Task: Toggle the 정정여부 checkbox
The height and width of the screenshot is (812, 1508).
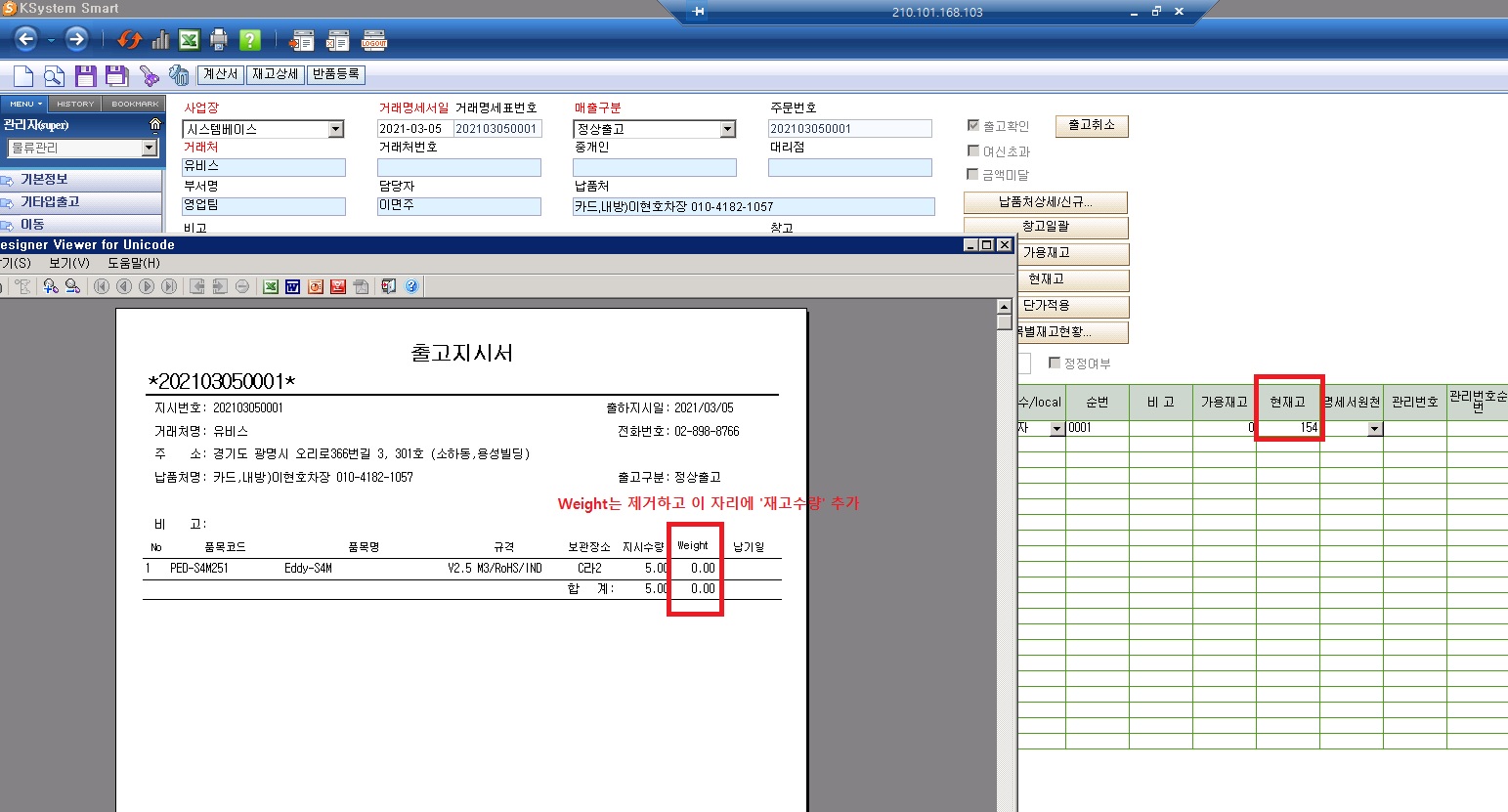Action: click(1055, 363)
